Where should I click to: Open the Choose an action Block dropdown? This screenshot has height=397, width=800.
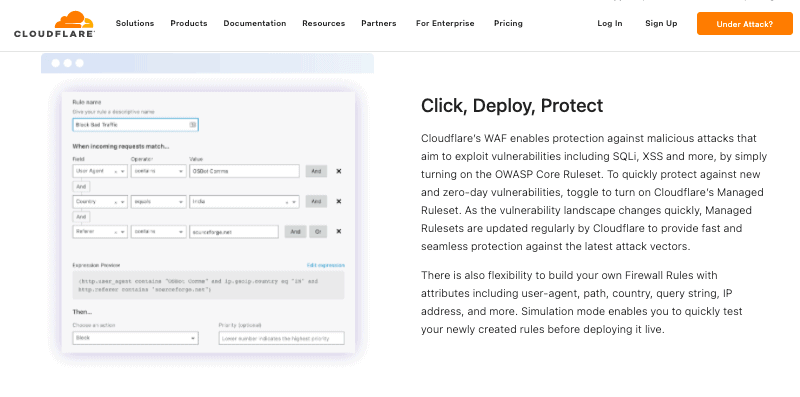(135, 338)
